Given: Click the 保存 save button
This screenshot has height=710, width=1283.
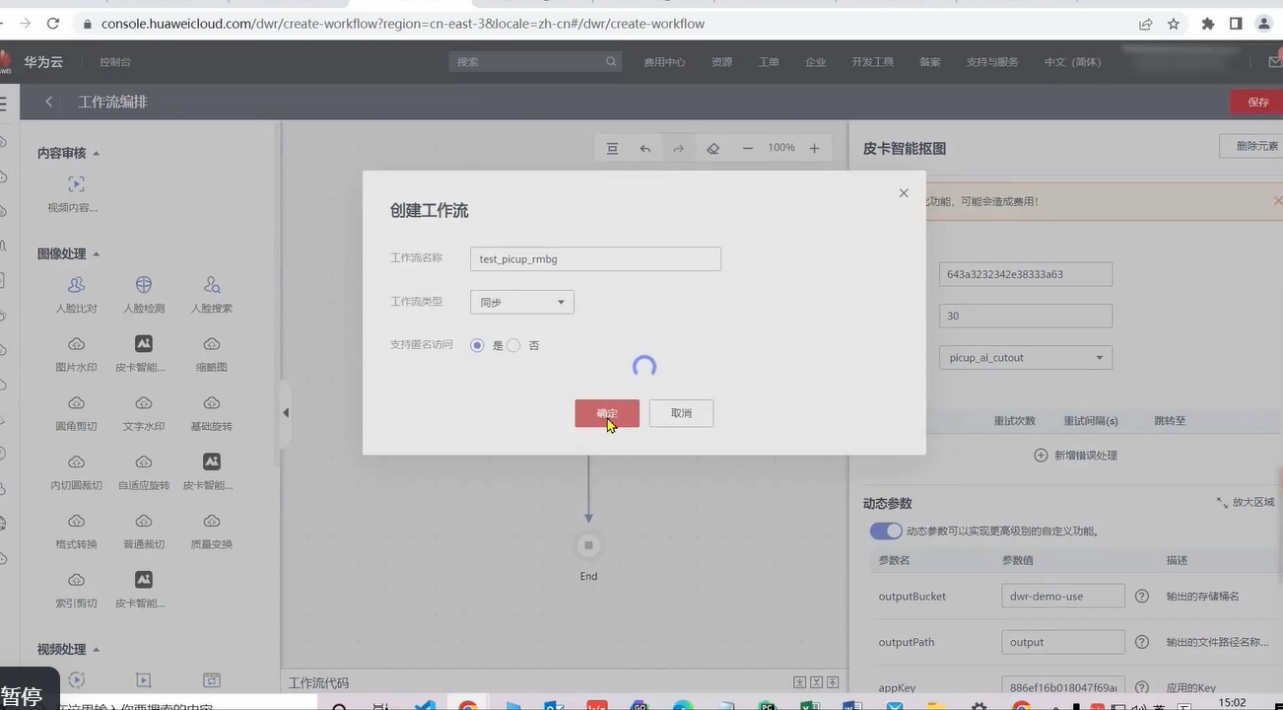Looking at the screenshot, I should [x=1257, y=102].
